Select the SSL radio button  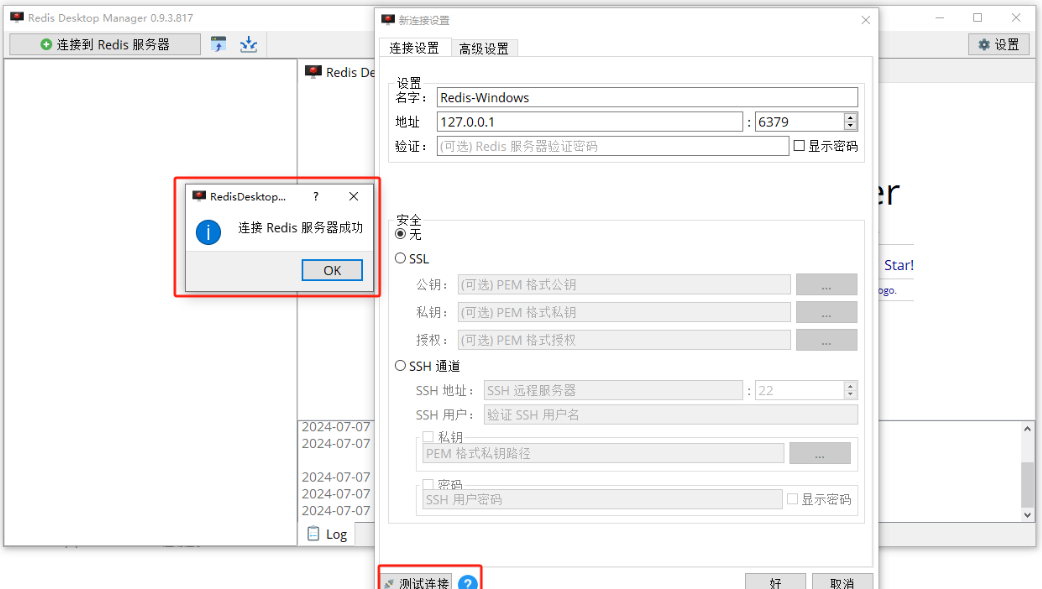(x=400, y=258)
